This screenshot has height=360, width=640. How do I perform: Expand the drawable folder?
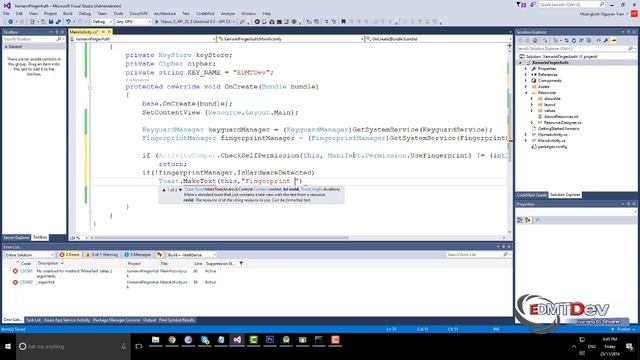point(531,98)
